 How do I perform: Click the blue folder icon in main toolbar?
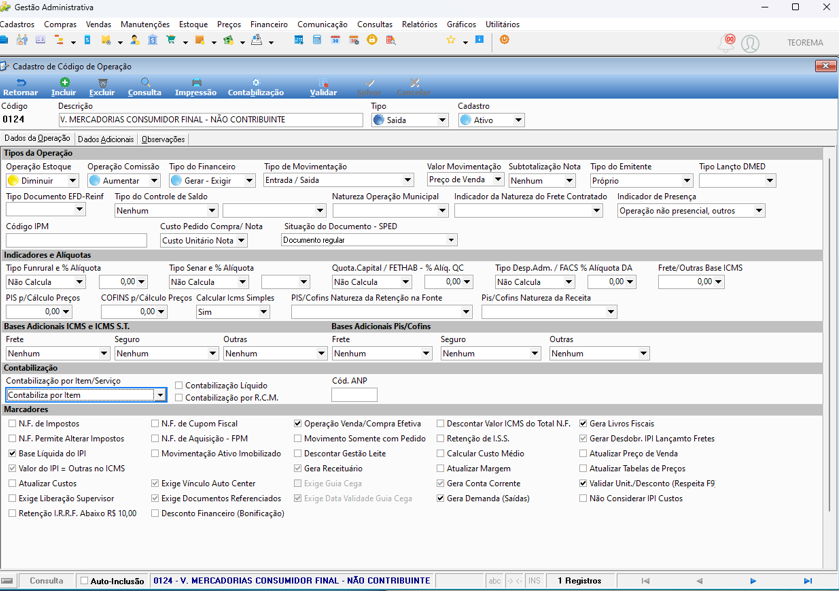coord(4,40)
